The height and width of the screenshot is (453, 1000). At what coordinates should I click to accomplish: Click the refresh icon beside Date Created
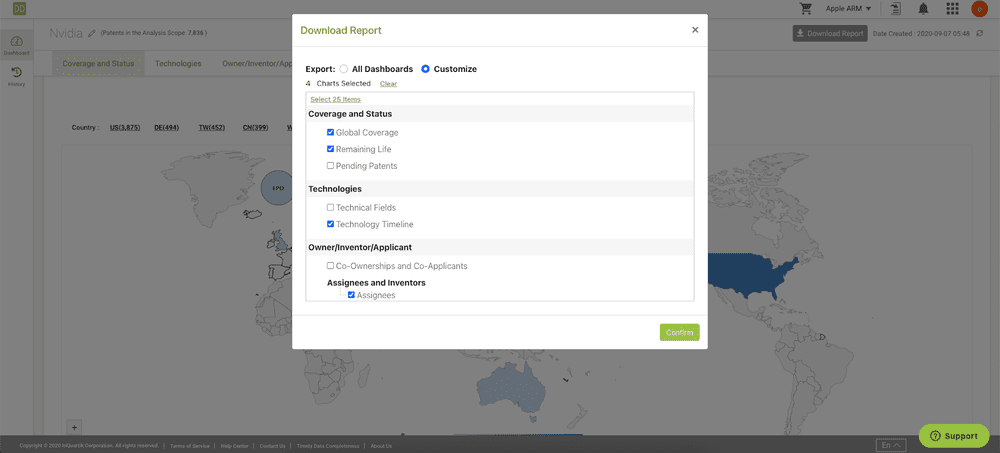tap(980, 34)
